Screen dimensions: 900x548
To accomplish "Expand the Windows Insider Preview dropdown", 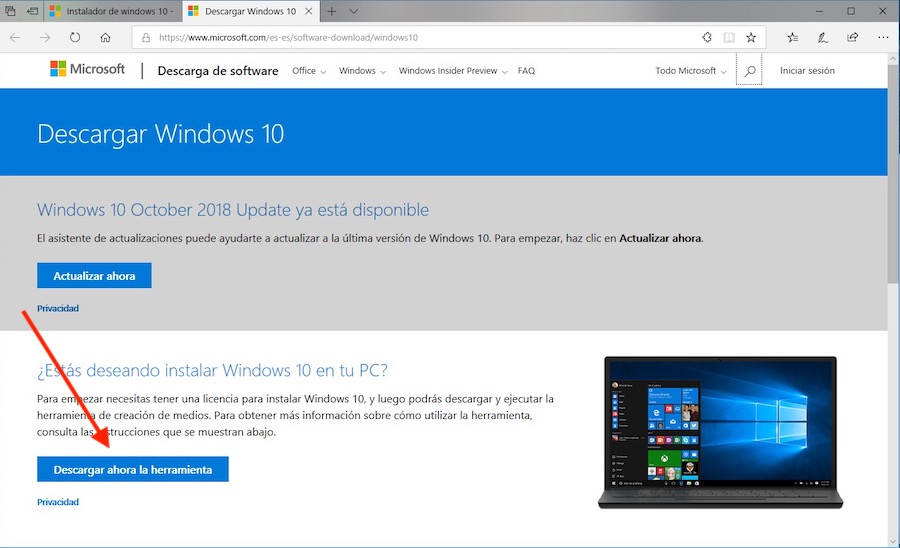I will [x=452, y=71].
